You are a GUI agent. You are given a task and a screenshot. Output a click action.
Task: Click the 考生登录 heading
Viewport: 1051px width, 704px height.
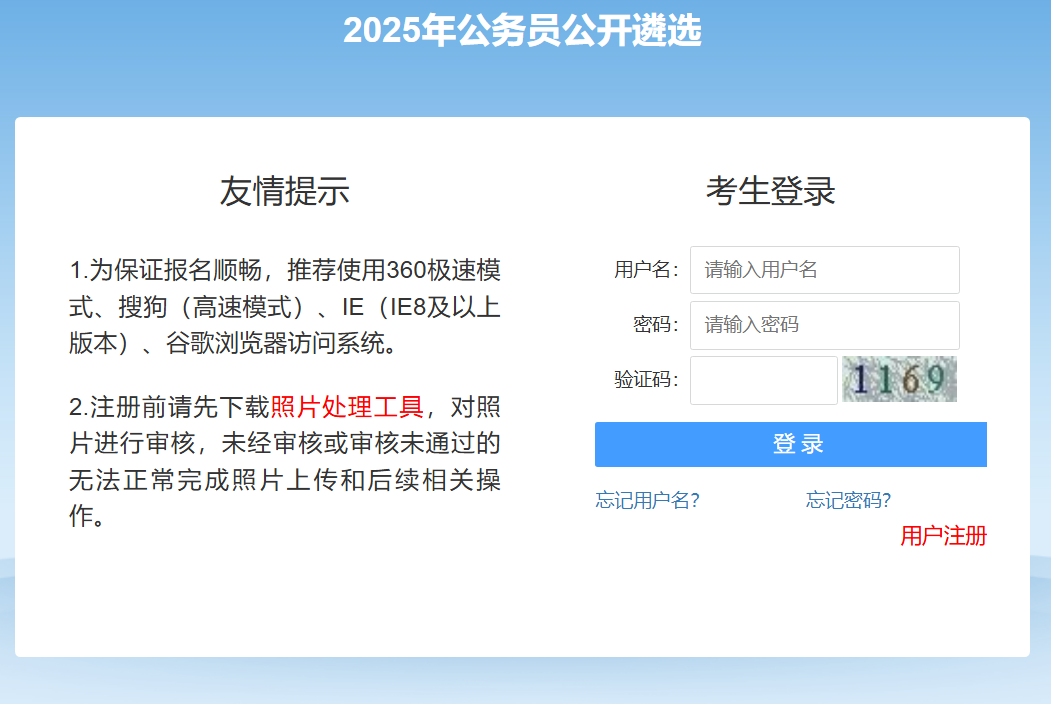[x=770, y=190]
